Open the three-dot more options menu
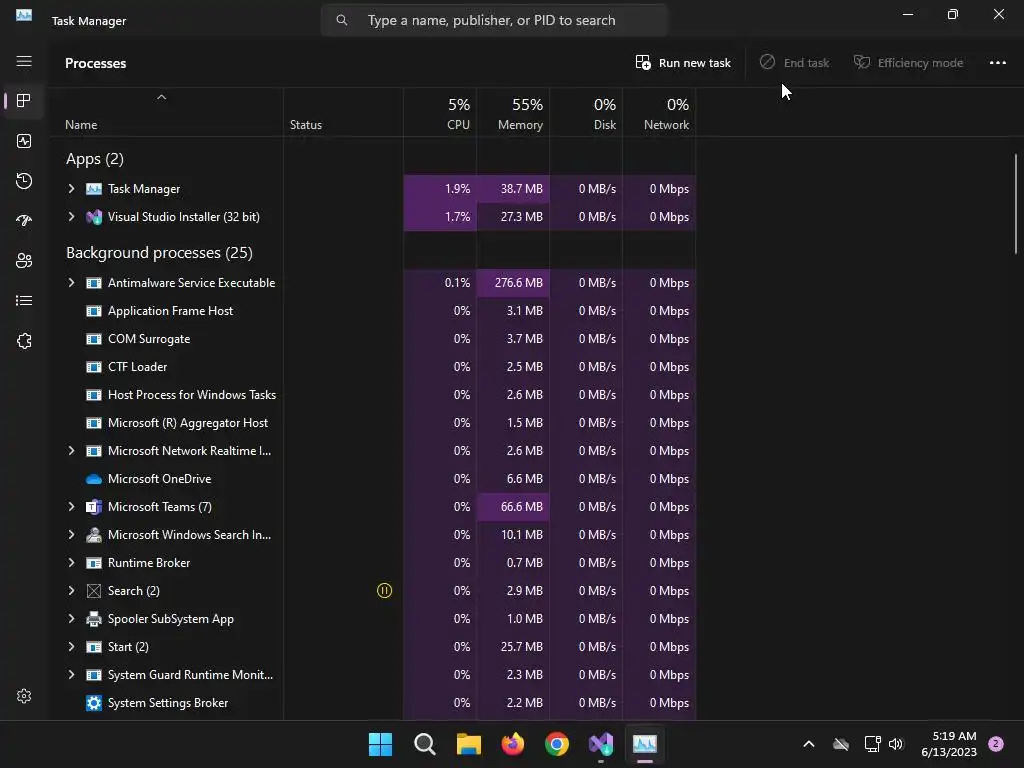This screenshot has height=768, width=1024. (x=998, y=63)
